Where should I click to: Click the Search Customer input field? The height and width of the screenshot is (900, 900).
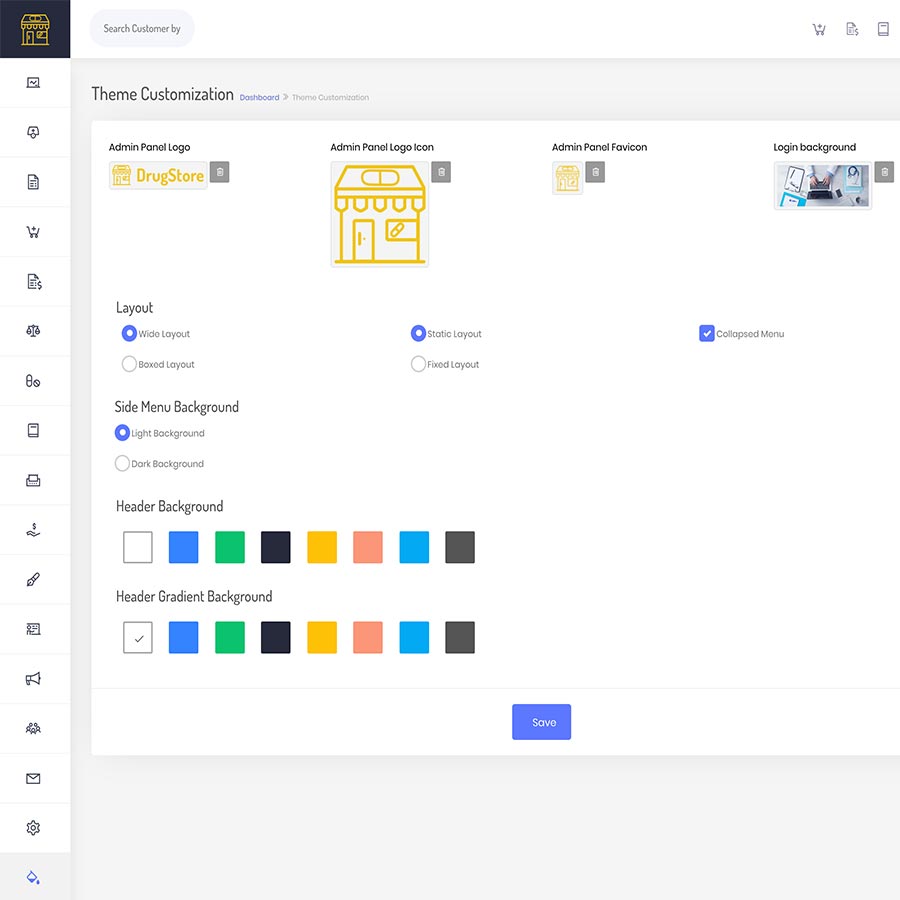click(142, 29)
